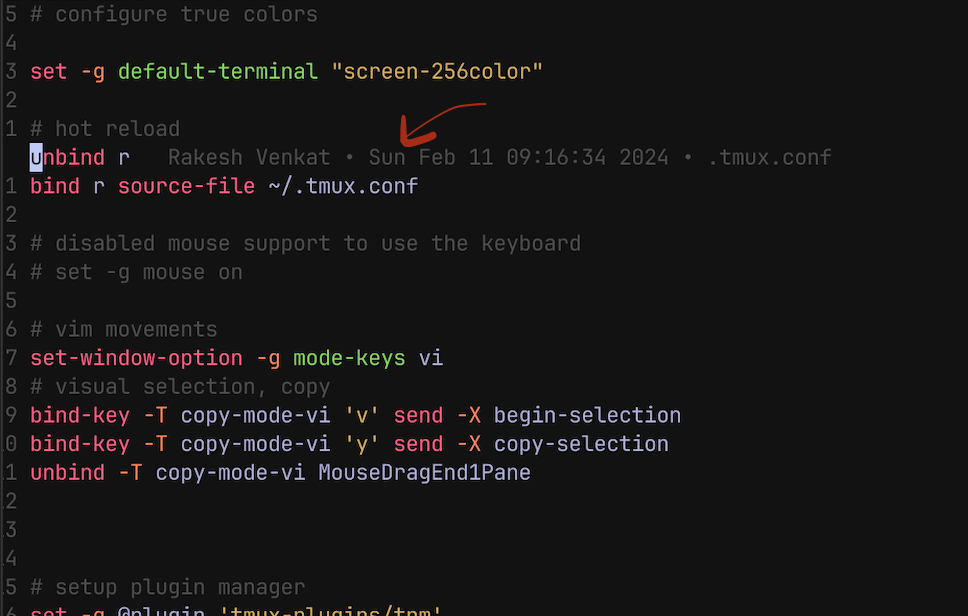Click "begin-selection" at end of bind-key line

(587, 416)
